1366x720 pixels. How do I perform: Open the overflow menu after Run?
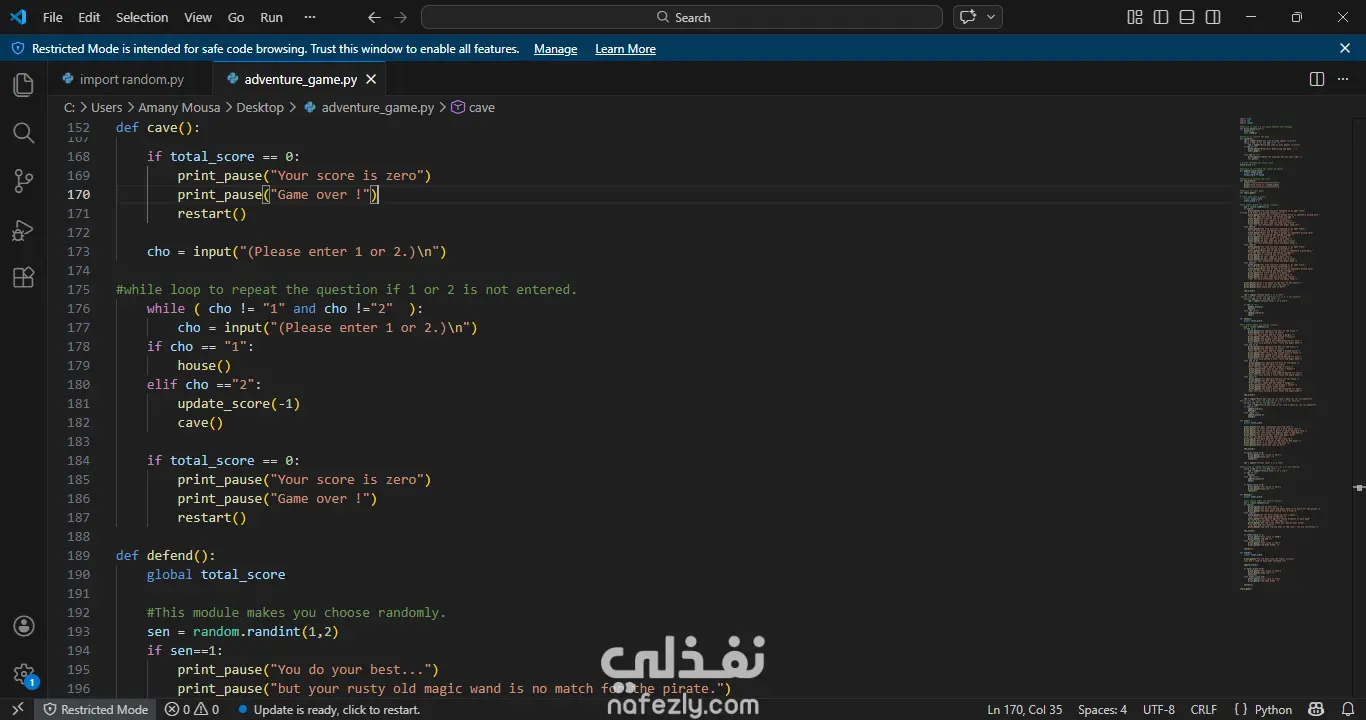pos(309,17)
